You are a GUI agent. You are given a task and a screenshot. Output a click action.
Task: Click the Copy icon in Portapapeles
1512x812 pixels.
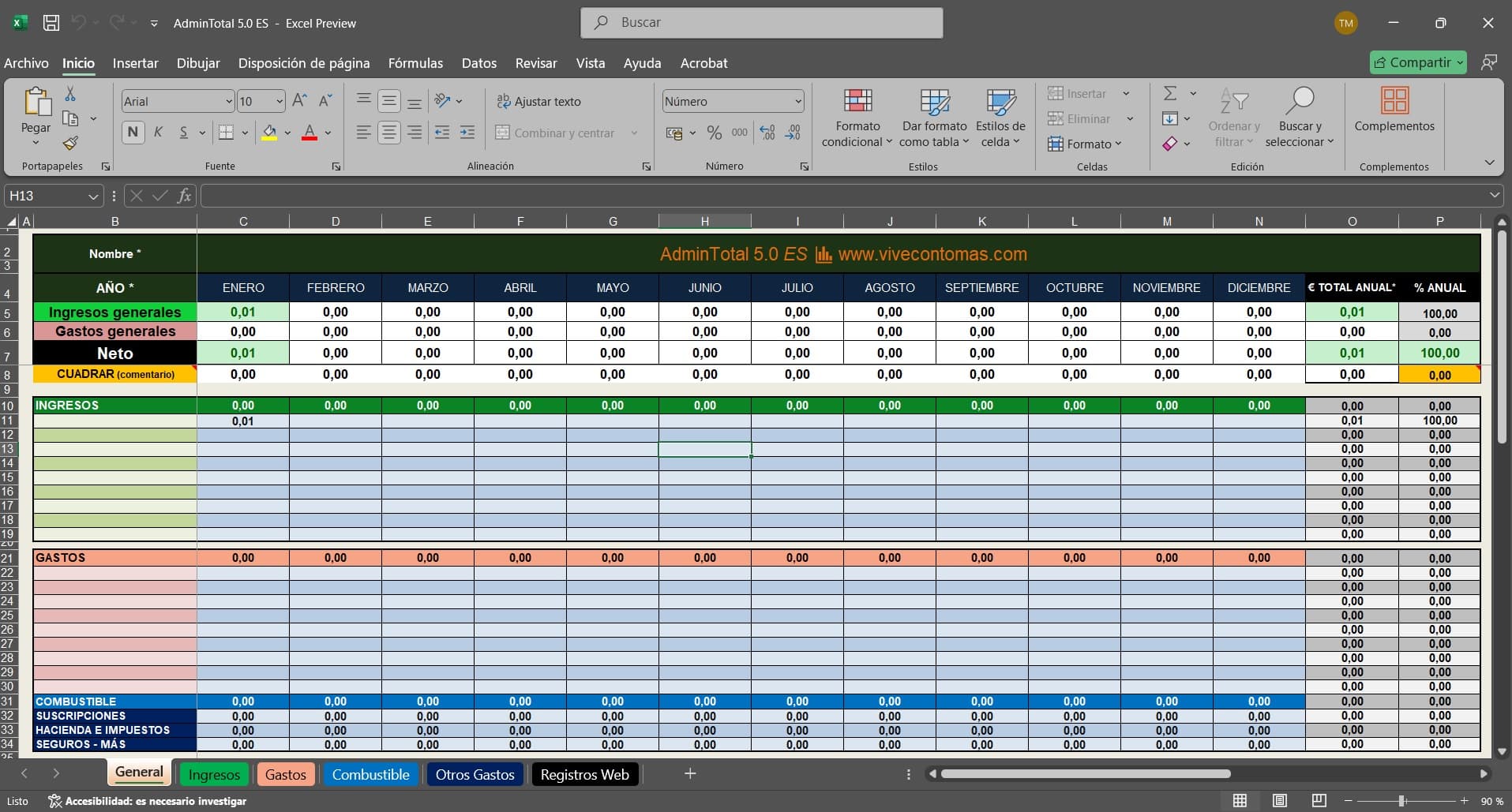pyautogui.click(x=70, y=118)
